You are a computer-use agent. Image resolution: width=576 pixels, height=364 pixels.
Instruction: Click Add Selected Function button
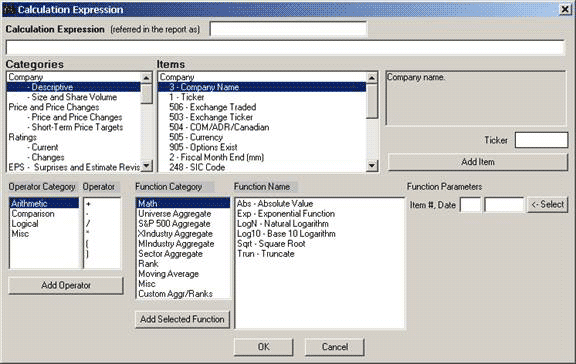(x=182, y=319)
